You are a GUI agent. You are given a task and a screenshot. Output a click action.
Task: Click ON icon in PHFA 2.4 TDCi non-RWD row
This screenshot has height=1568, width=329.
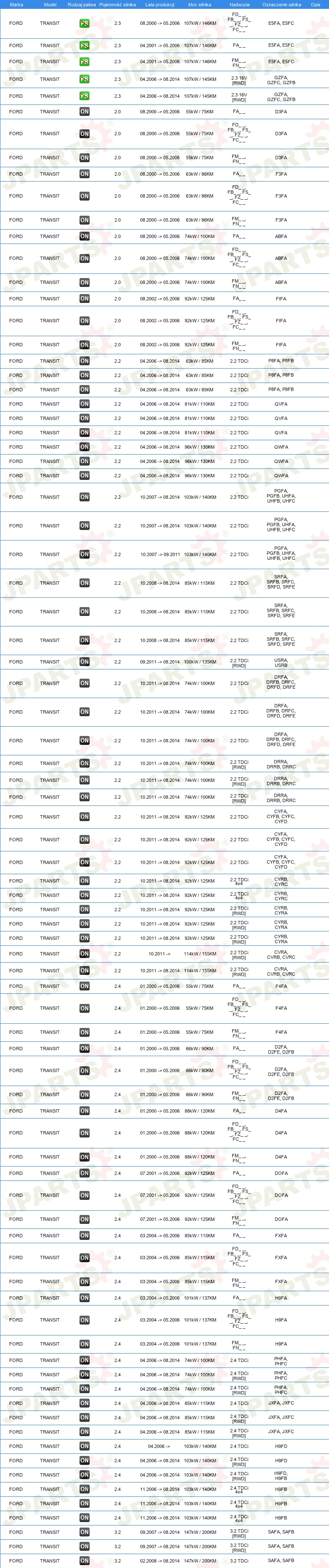[85, 1360]
